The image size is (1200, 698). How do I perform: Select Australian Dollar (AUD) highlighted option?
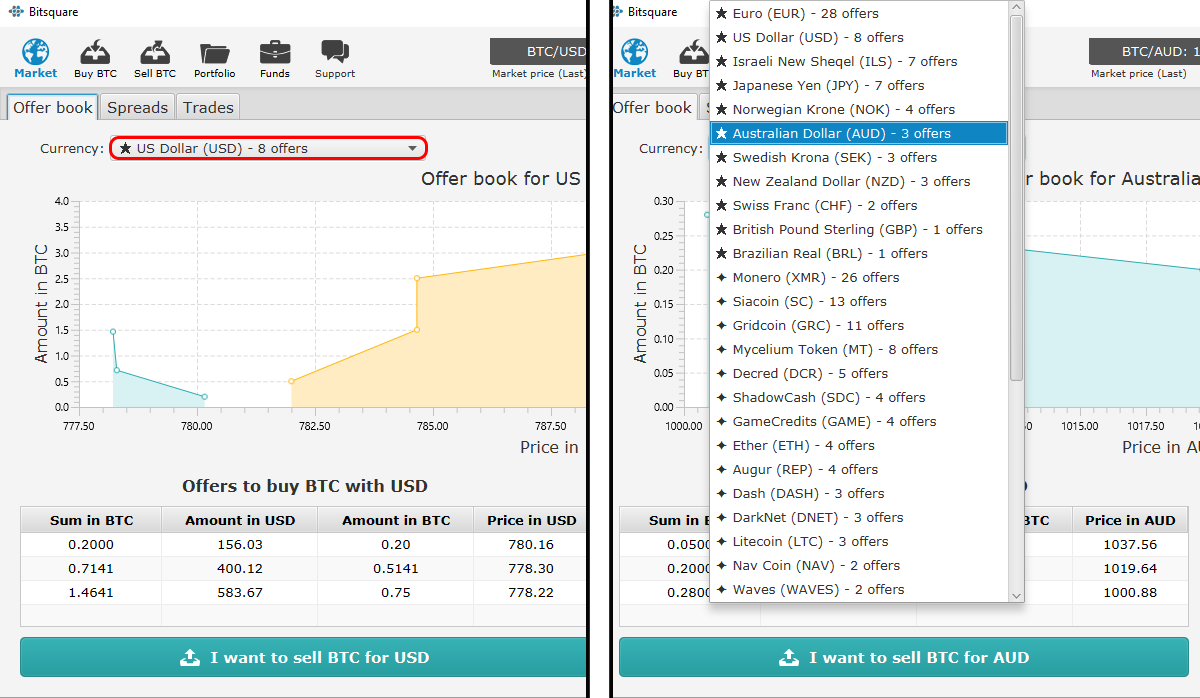click(859, 134)
